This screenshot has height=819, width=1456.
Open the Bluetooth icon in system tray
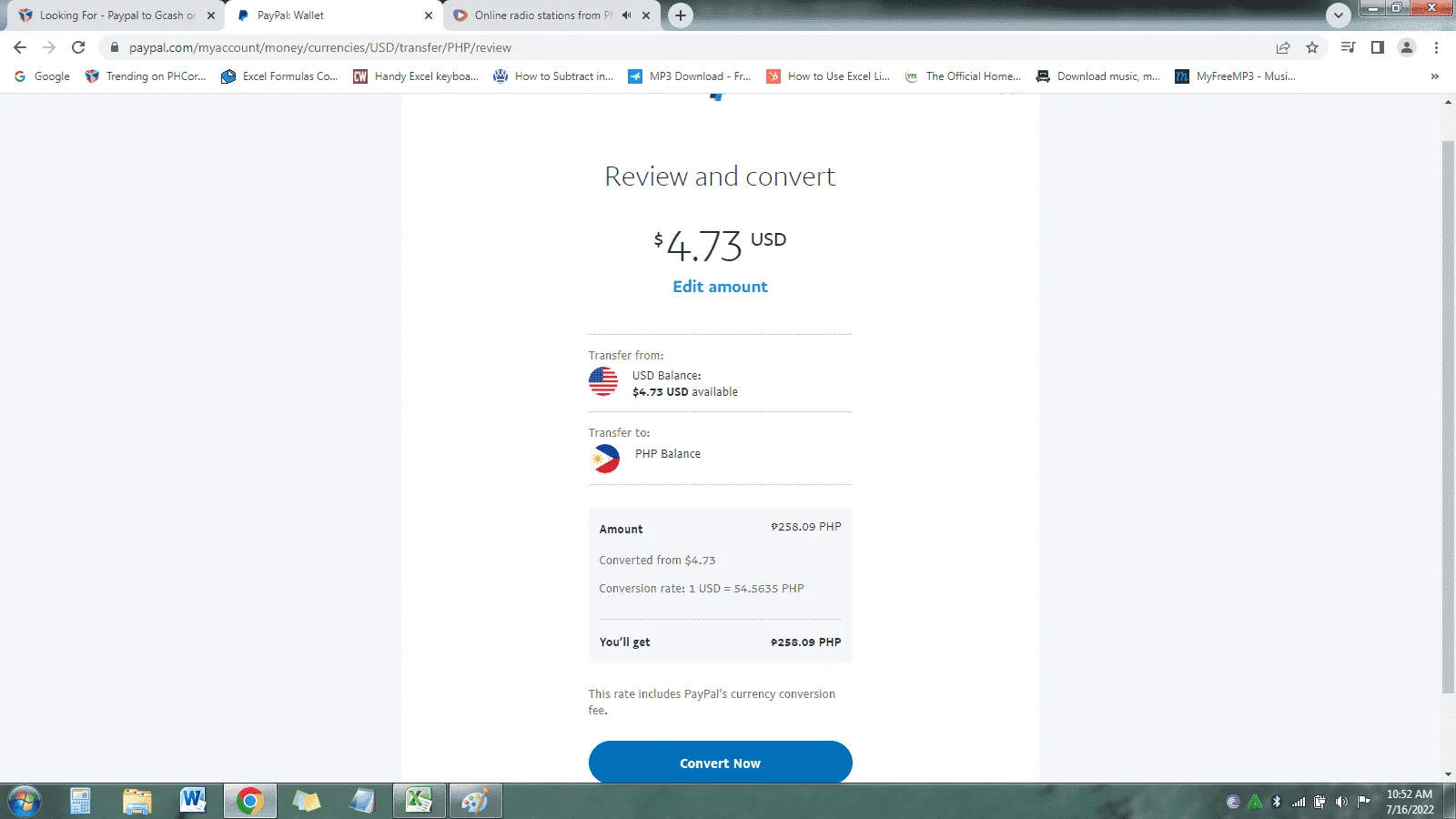(x=1276, y=802)
